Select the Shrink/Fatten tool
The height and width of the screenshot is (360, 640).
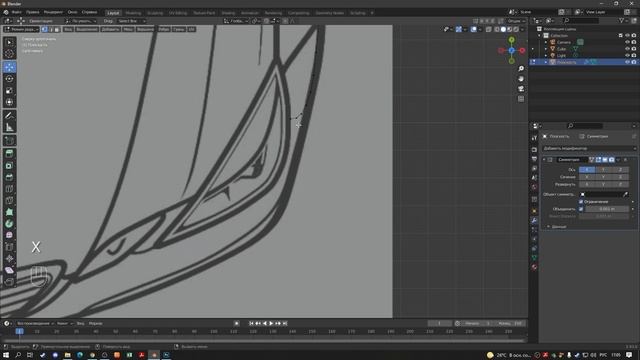[x=9, y=258]
